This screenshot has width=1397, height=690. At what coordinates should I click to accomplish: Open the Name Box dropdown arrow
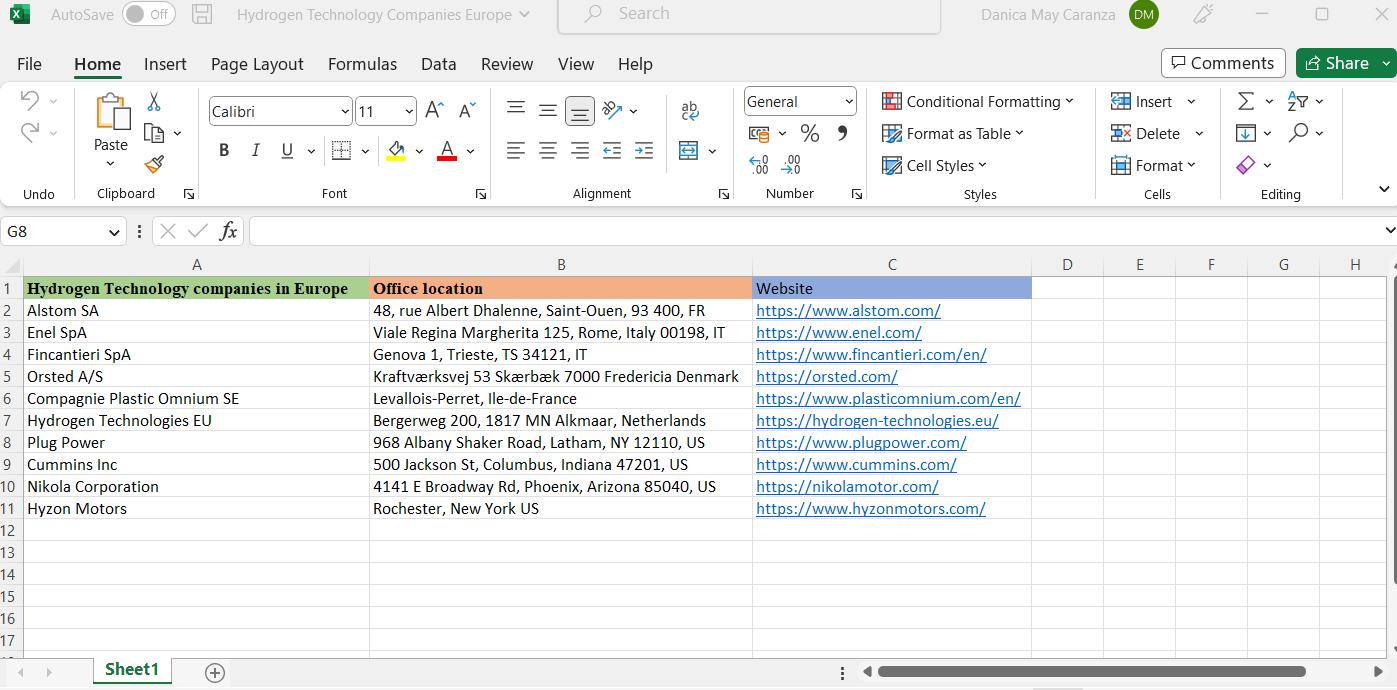click(x=114, y=232)
